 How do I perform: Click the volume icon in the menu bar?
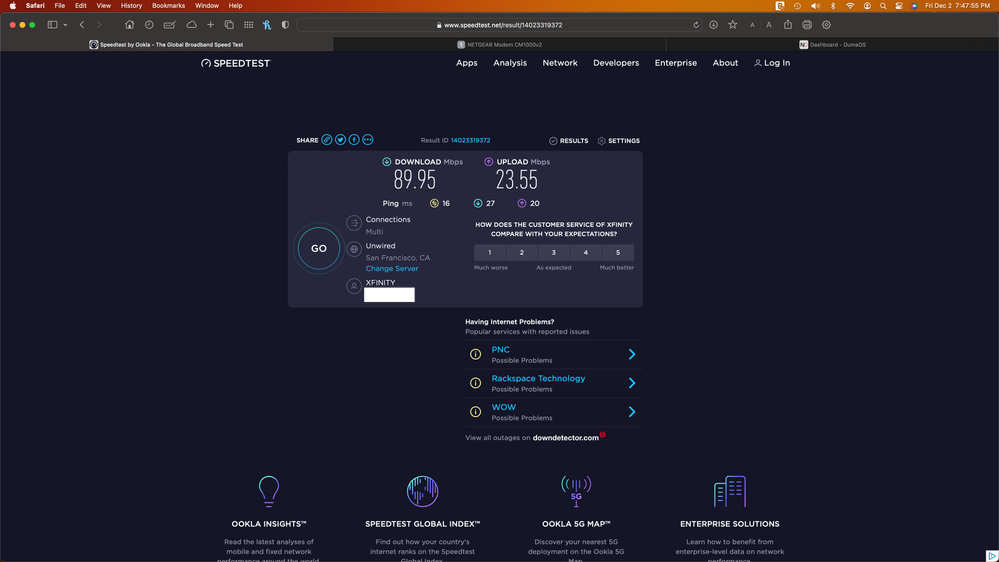(x=815, y=6)
